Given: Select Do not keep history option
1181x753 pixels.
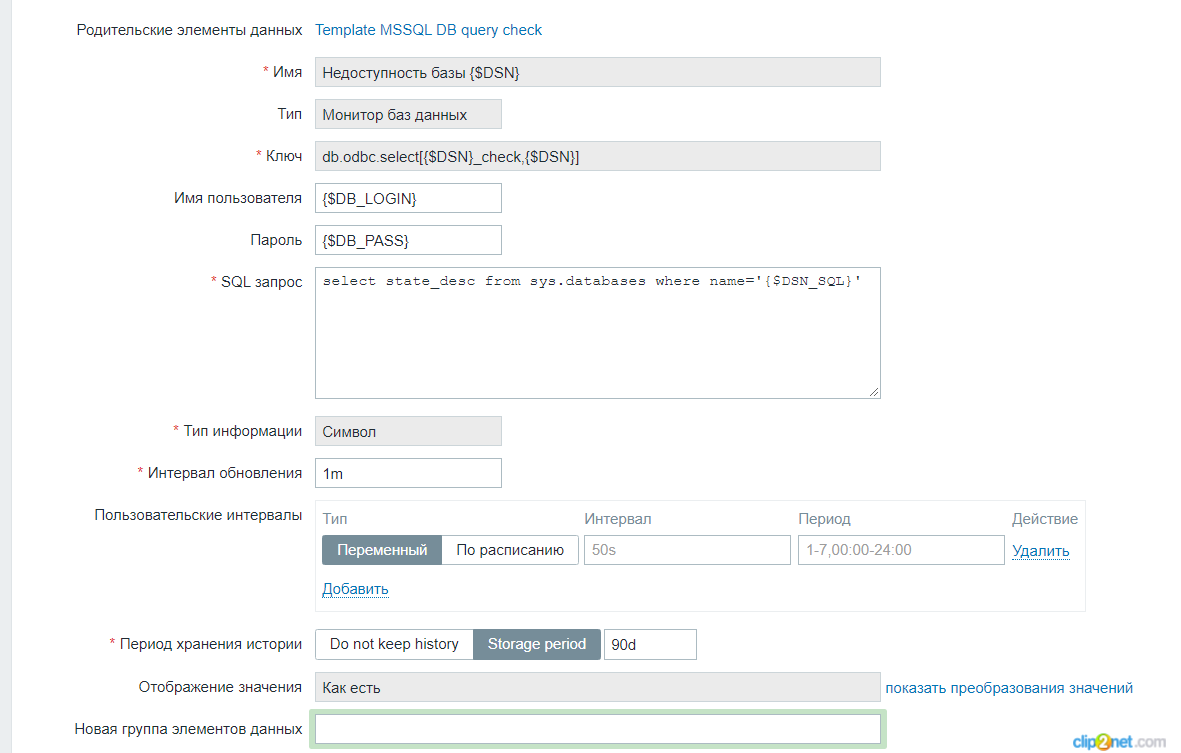Looking at the screenshot, I should [394, 644].
